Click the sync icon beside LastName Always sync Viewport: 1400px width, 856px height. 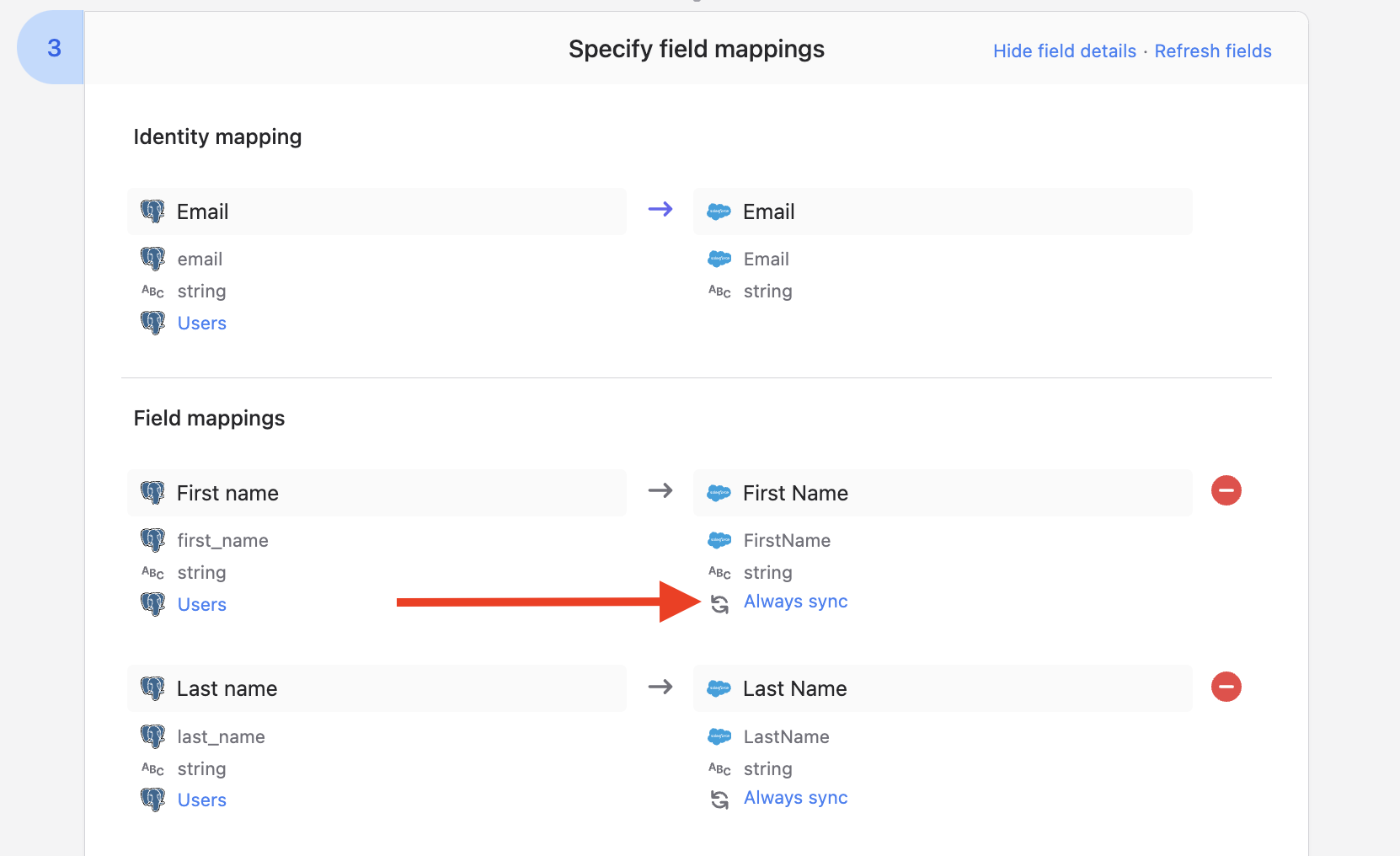pyautogui.click(x=719, y=800)
